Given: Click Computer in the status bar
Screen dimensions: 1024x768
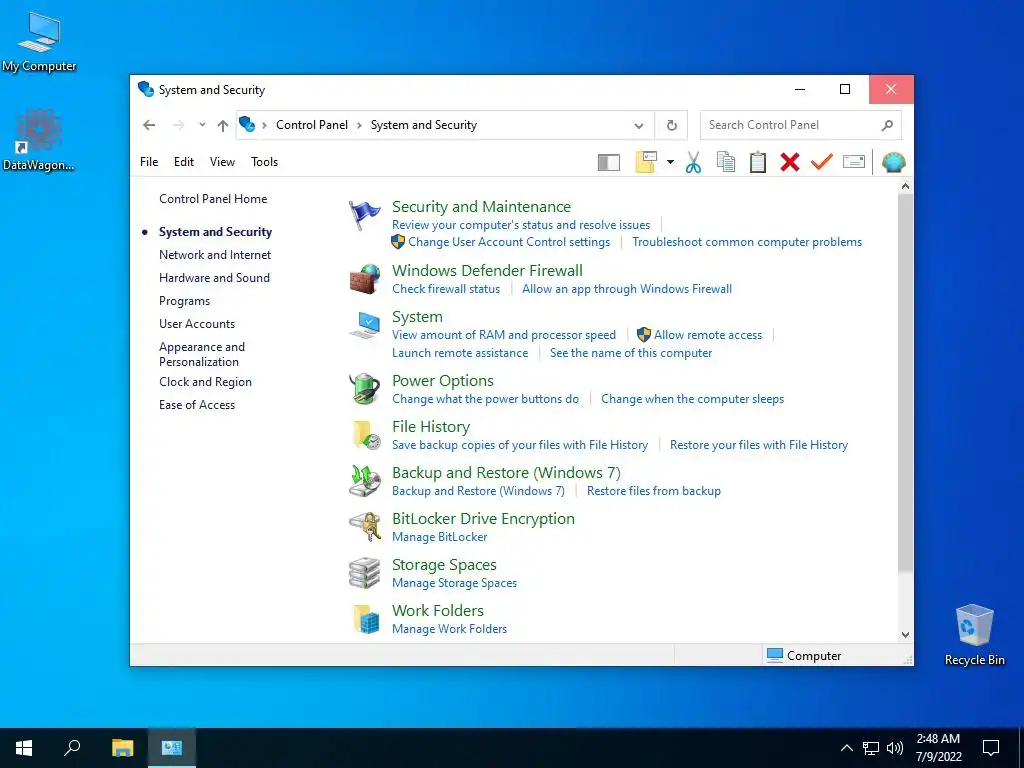Looking at the screenshot, I should tap(804, 655).
